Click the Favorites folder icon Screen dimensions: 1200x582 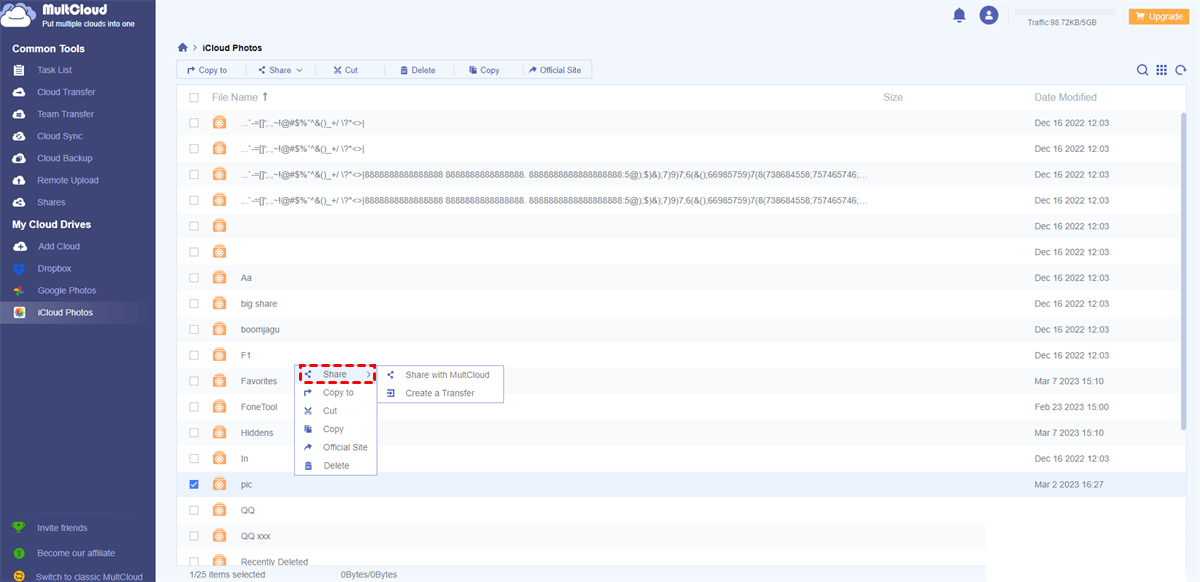pos(219,381)
